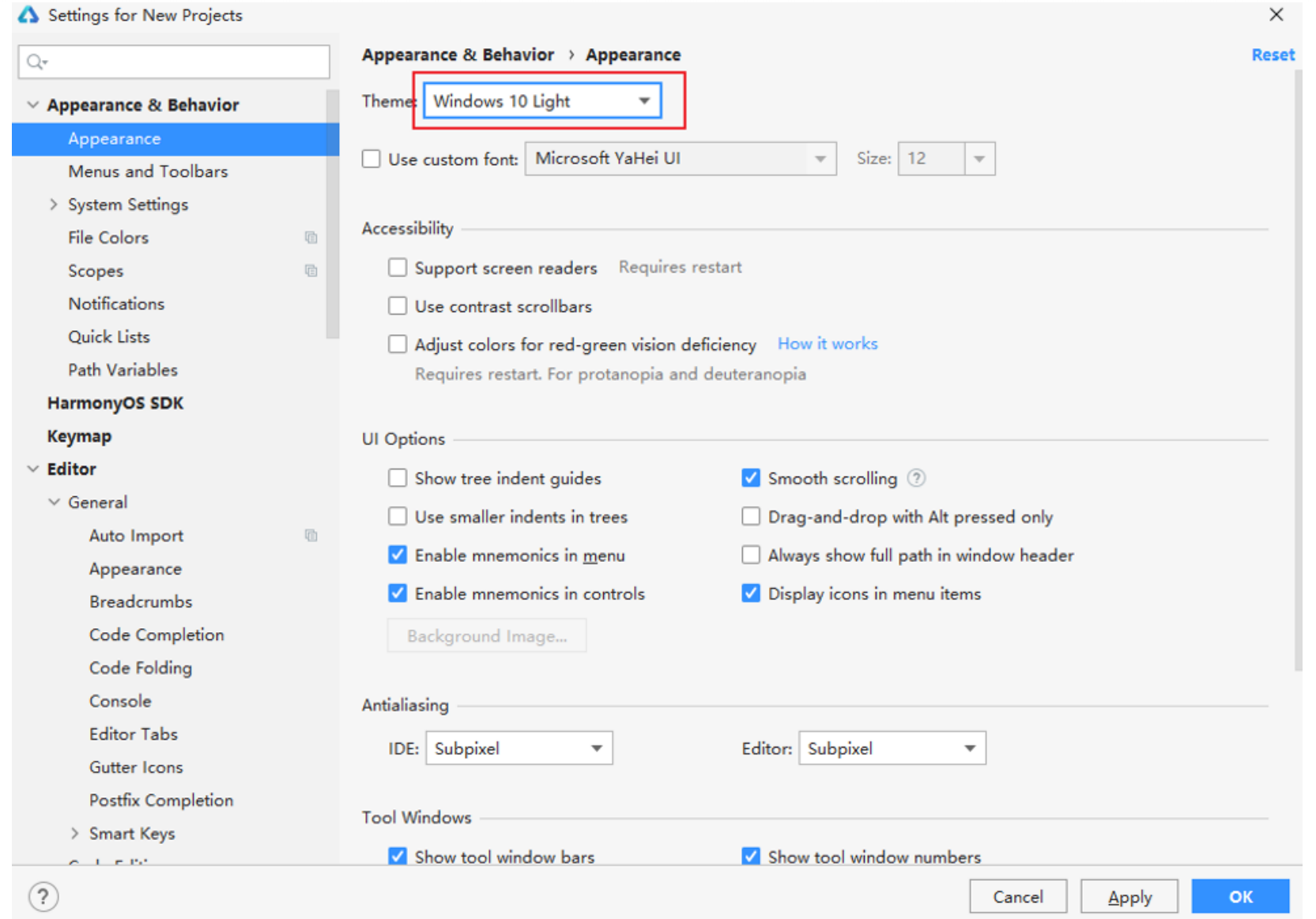Select Console settings item
Viewport: 1316px width, 919px height.
(120, 701)
